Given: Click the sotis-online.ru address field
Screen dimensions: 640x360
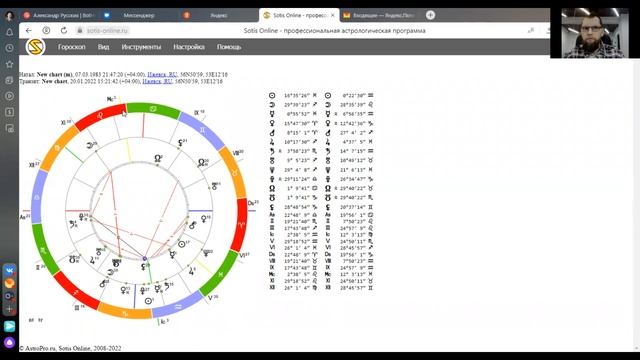Looking at the screenshot, I should [107, 31].
